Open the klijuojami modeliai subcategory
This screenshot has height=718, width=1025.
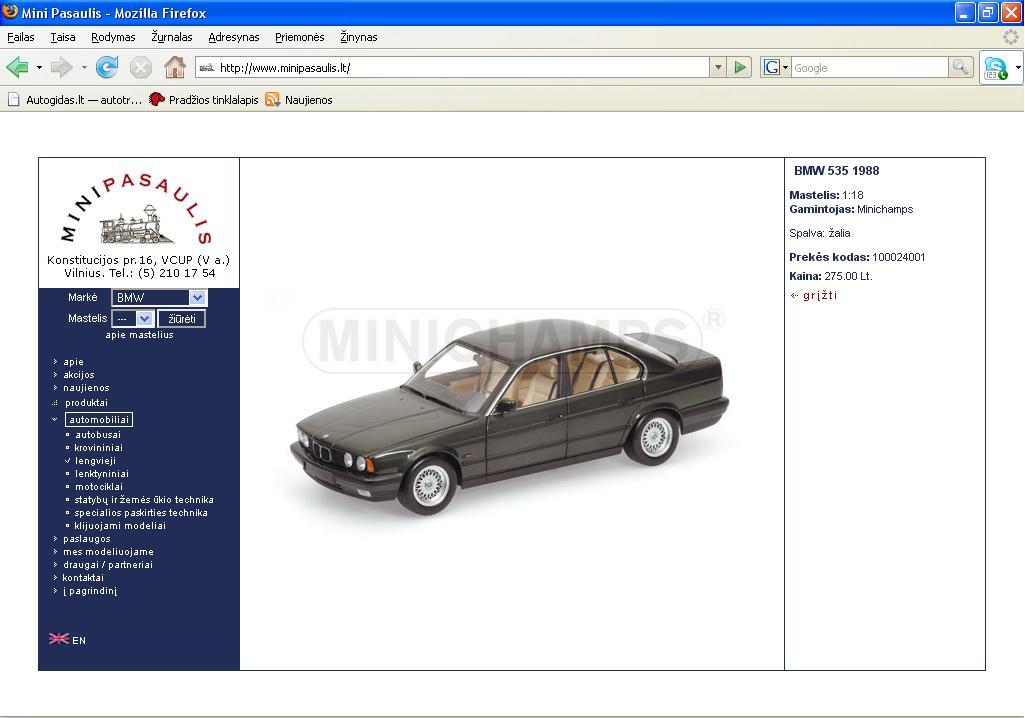pos(120,526)
